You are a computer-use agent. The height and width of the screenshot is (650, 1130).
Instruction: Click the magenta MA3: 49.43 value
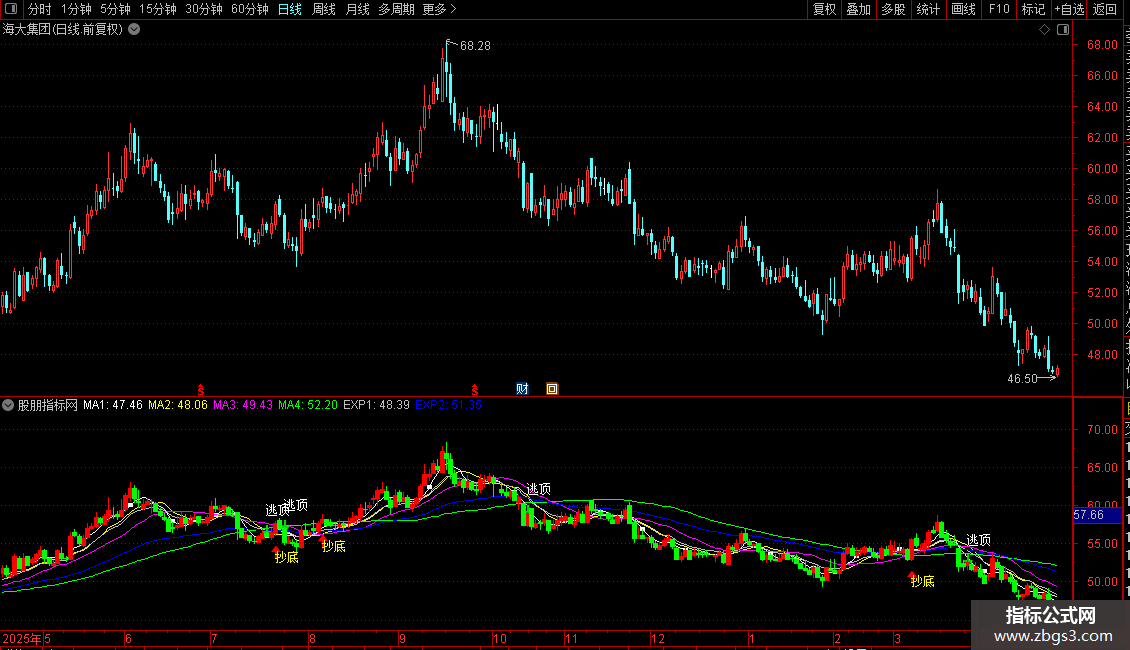click(x=243, y=405)
